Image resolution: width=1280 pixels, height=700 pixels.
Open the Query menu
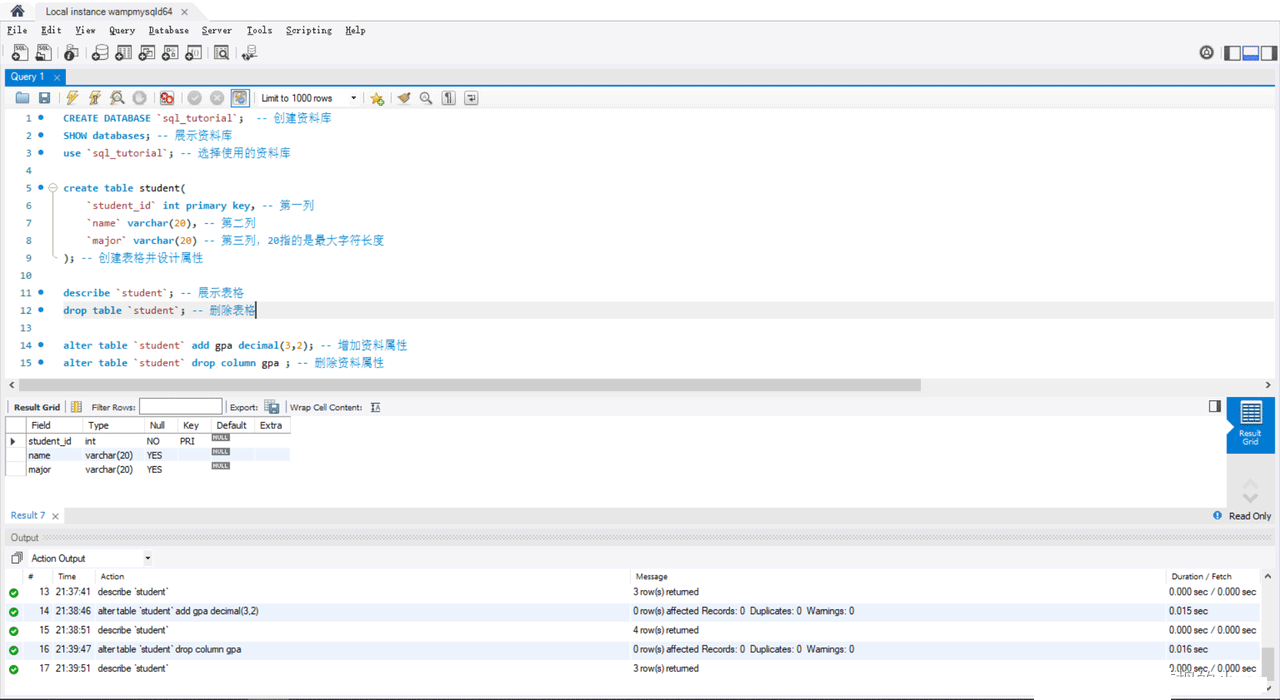pos(121,30)
